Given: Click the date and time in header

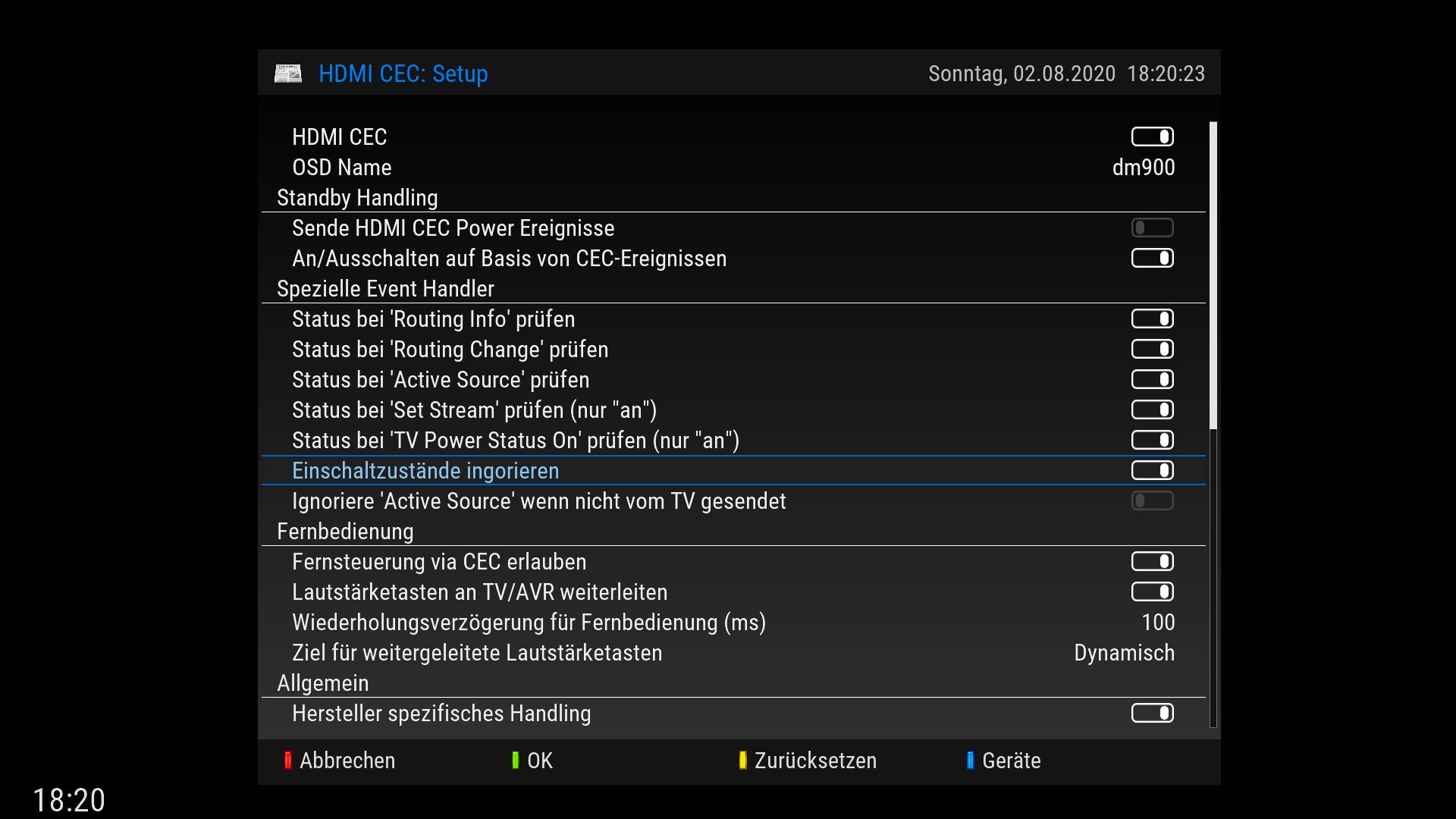Looking at the screenshot, I should 1066,74.
